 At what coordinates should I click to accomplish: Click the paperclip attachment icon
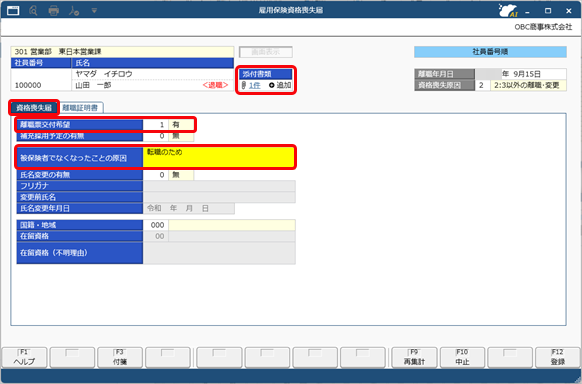coord(244,85)
